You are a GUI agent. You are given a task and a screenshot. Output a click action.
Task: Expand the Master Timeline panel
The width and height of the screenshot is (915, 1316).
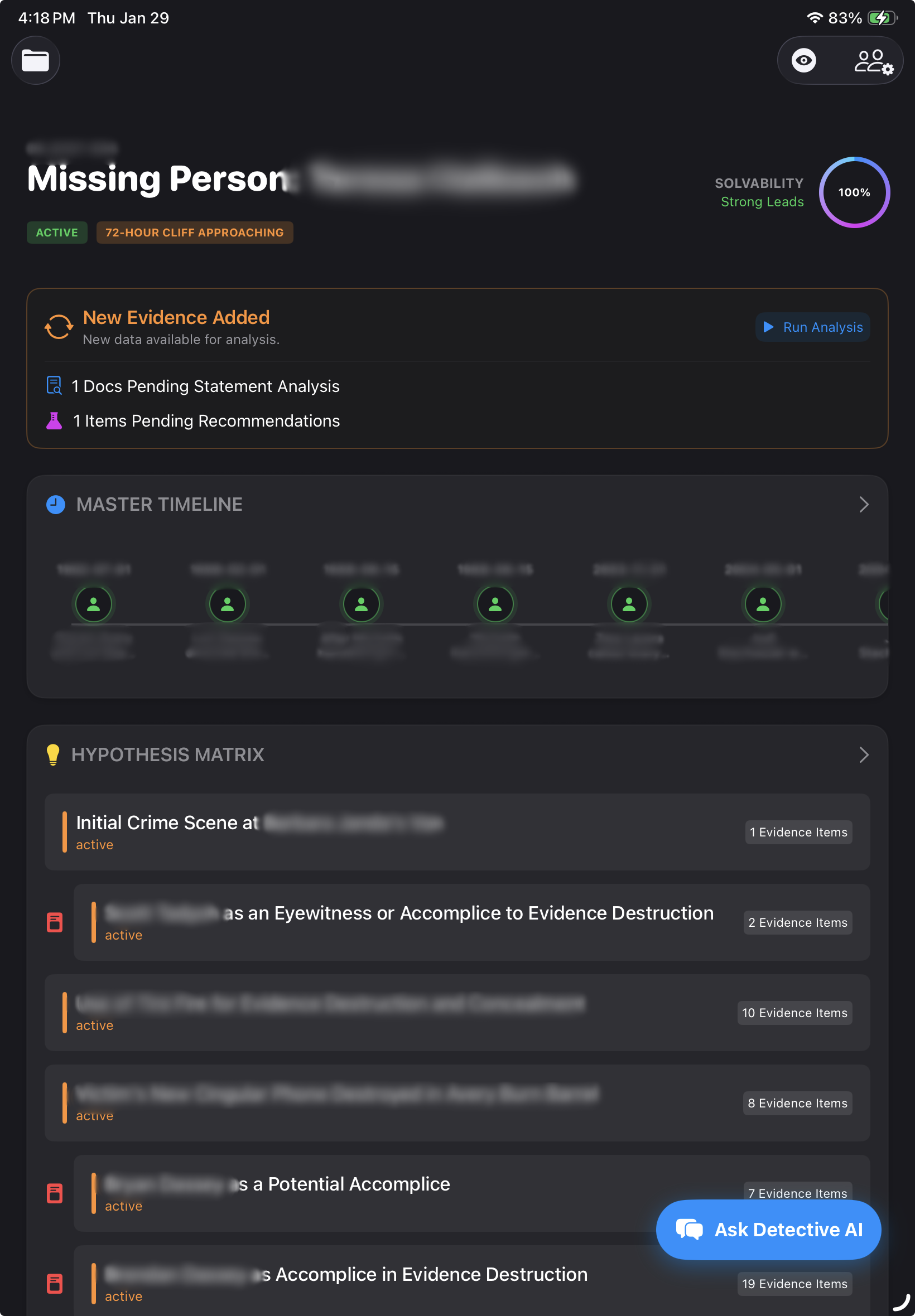(864, 505)
